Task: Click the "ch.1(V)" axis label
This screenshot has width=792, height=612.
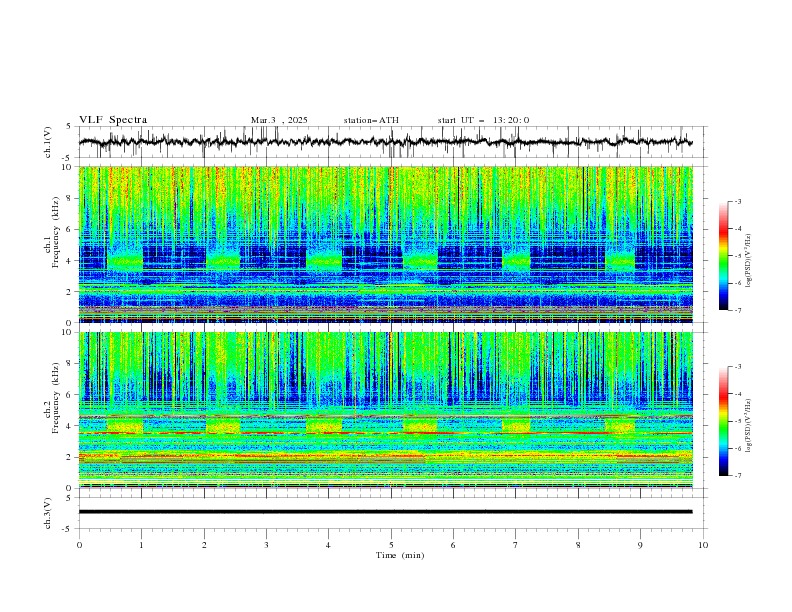Action: [48, 142]
